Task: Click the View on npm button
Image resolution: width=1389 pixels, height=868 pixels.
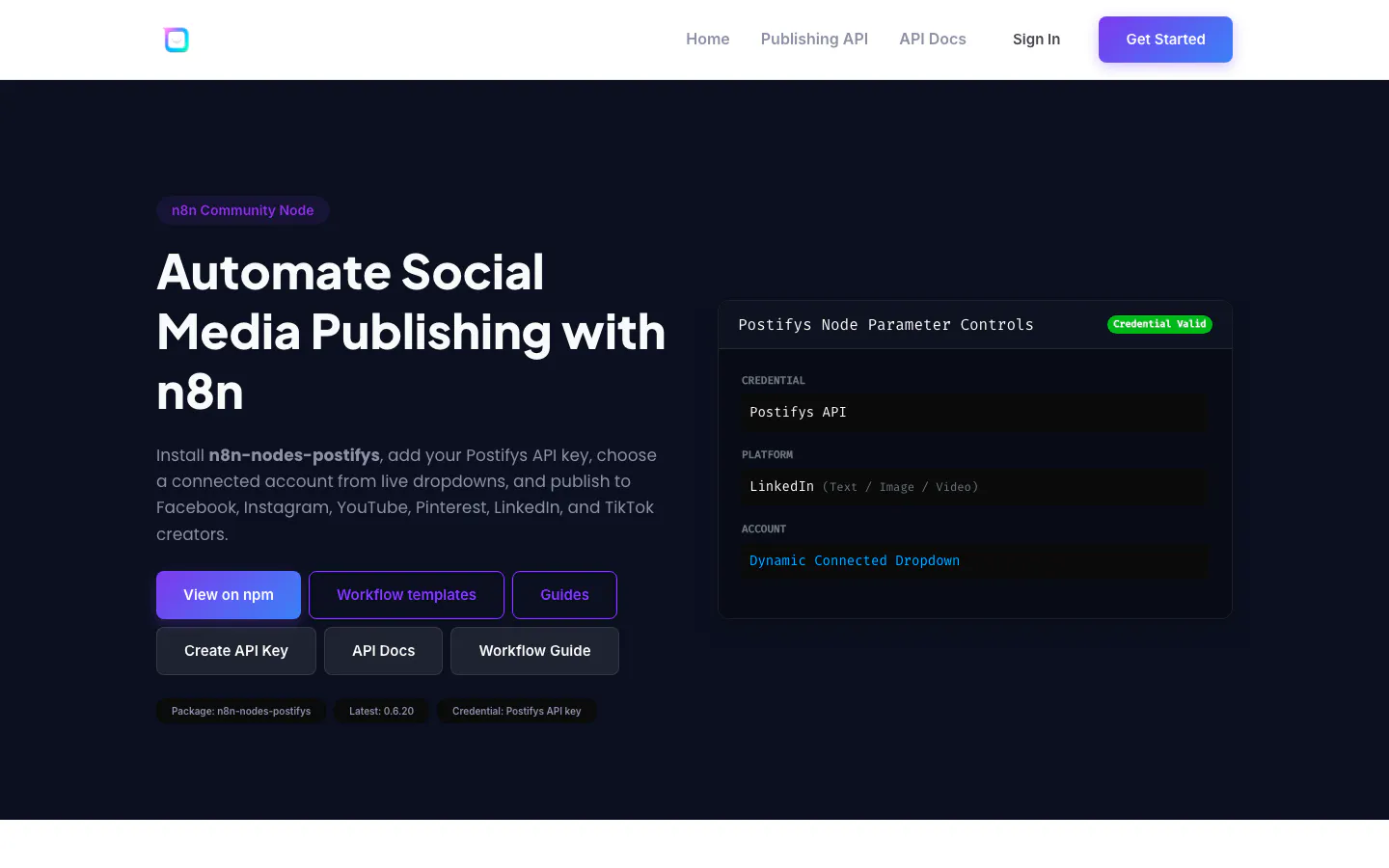Action: coord(229,595)
